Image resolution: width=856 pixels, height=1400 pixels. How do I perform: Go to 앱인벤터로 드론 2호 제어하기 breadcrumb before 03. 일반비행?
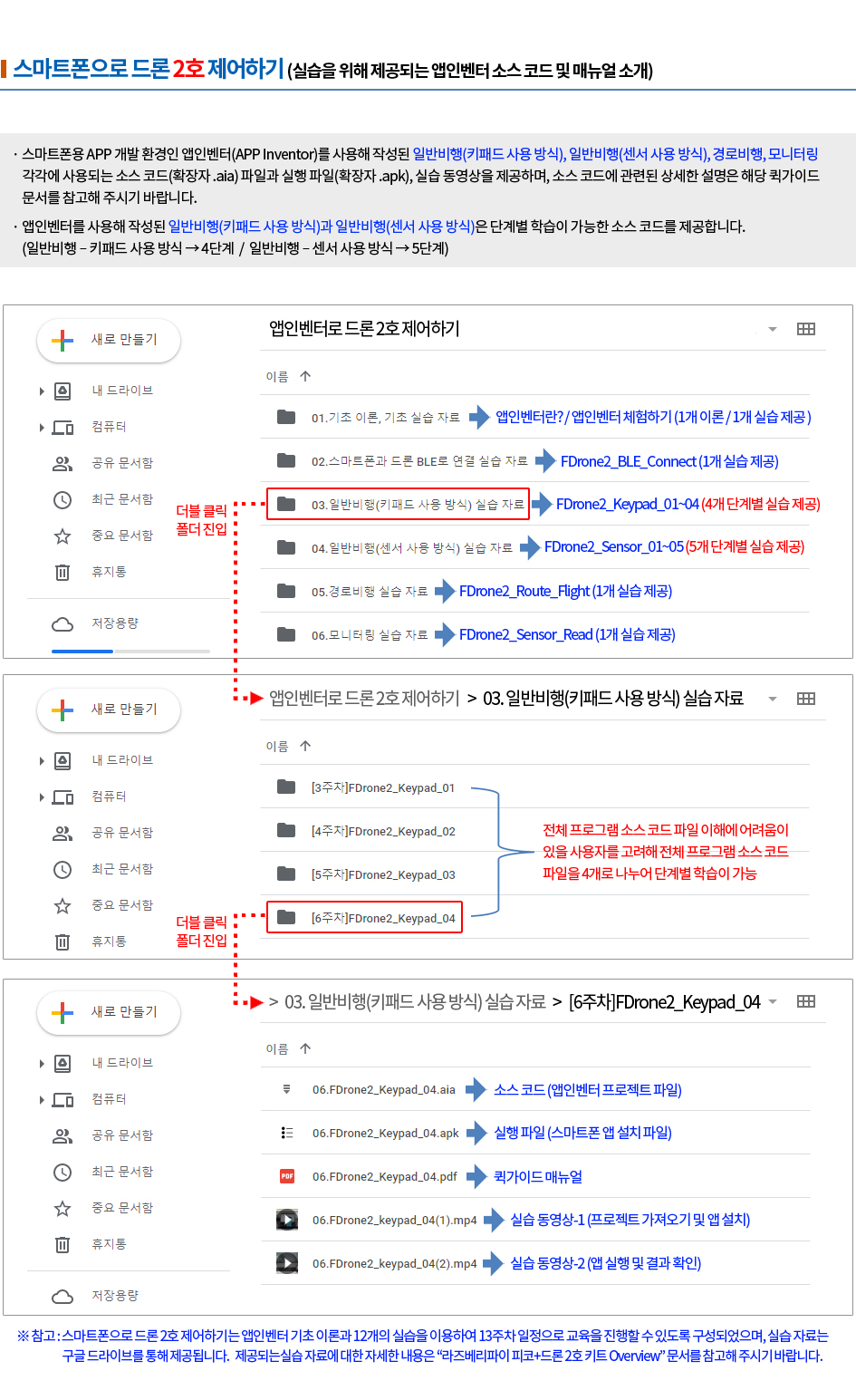click(x=364, y=699)
